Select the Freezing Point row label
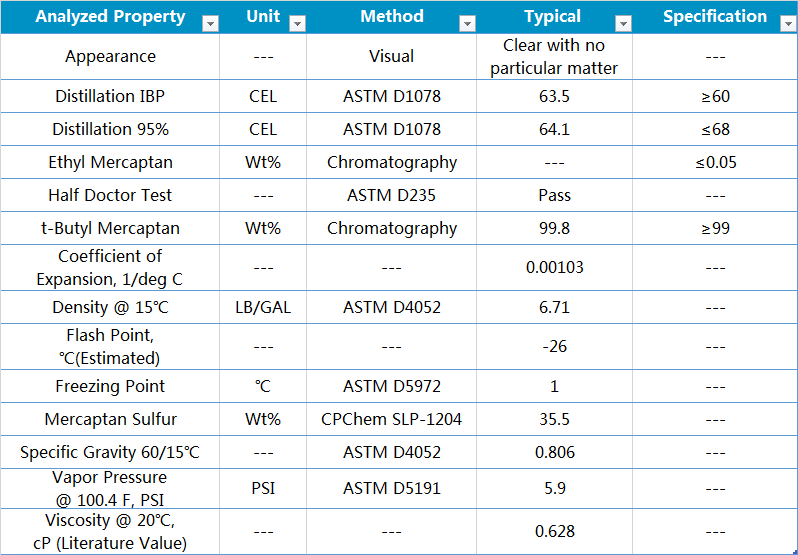Screen dimensions: 798x555 110,386
